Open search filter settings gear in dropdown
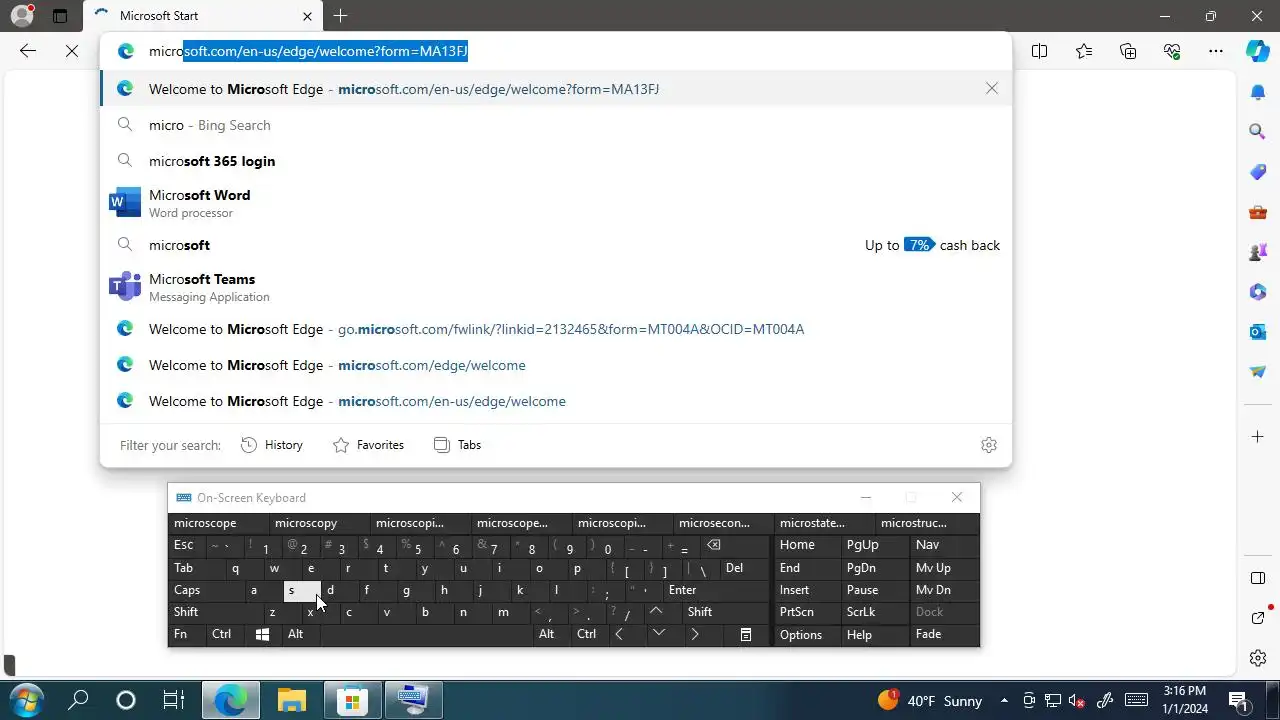 tap(989, 445)
